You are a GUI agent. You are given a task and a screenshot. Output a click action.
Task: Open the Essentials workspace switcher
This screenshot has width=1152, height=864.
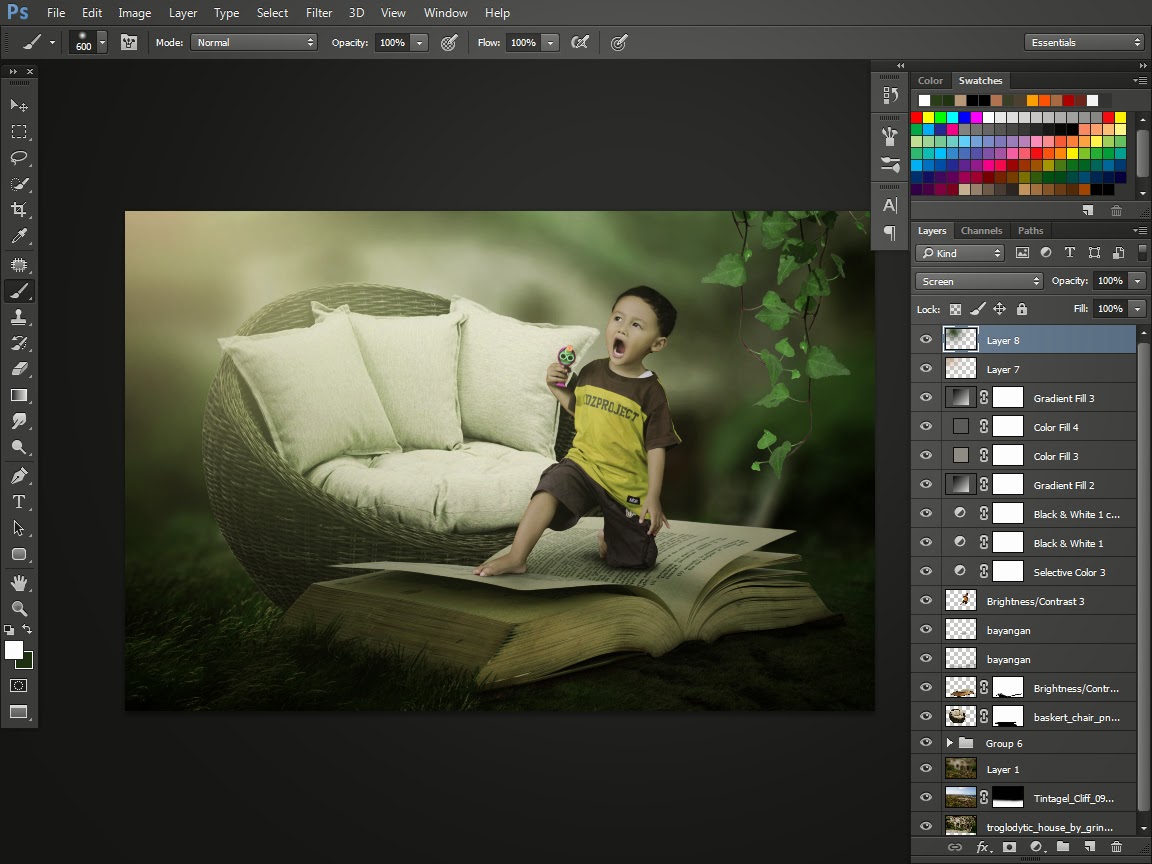[1084, 42]
